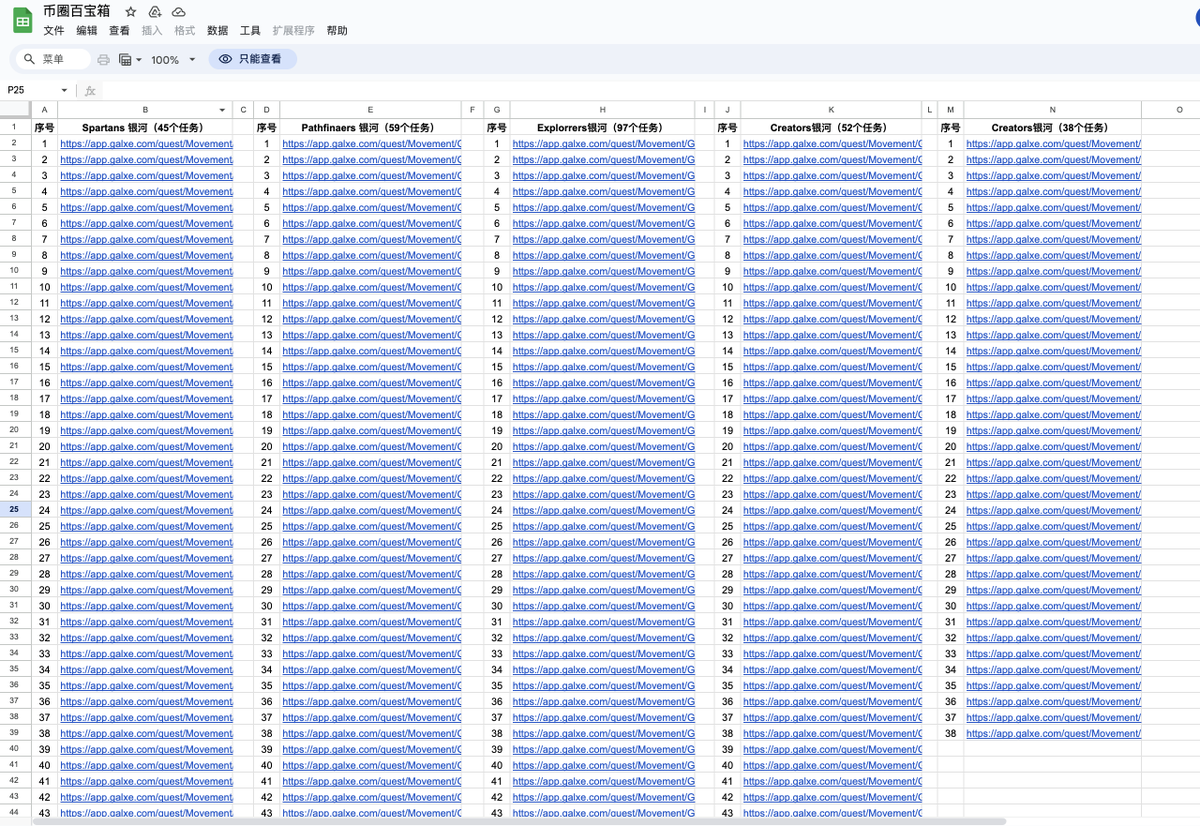Open the 数据 menu
This screenshot has height=826, width=1200.
[x=217, y=31]
